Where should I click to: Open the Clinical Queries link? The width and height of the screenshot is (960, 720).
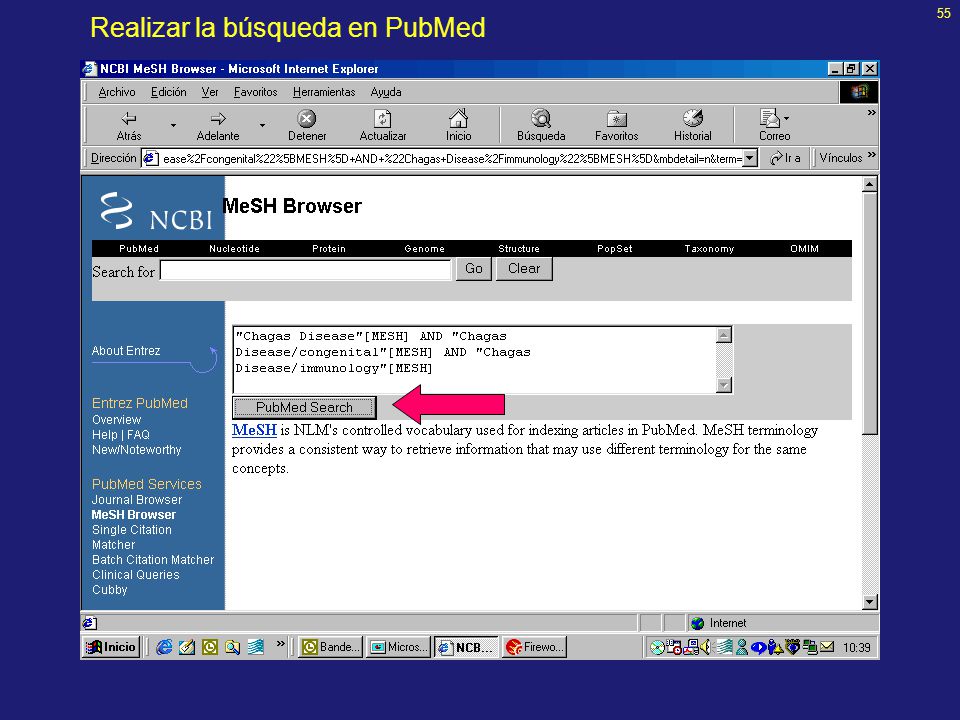click(x=135, y=575)
